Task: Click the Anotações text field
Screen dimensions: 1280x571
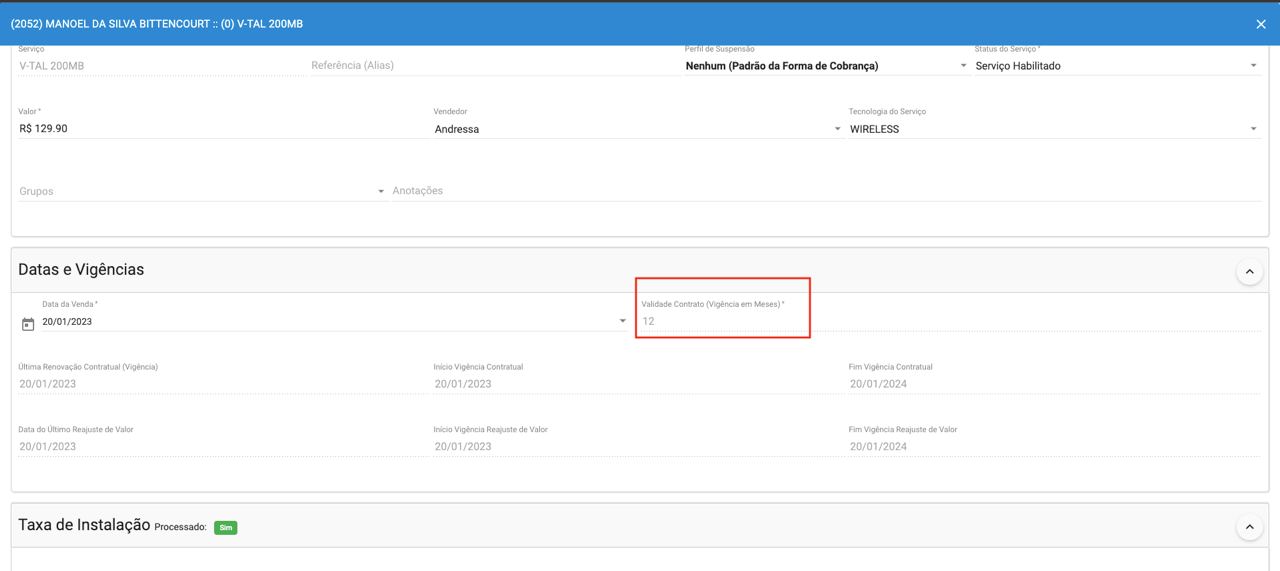Action: [x=826, y=191]
